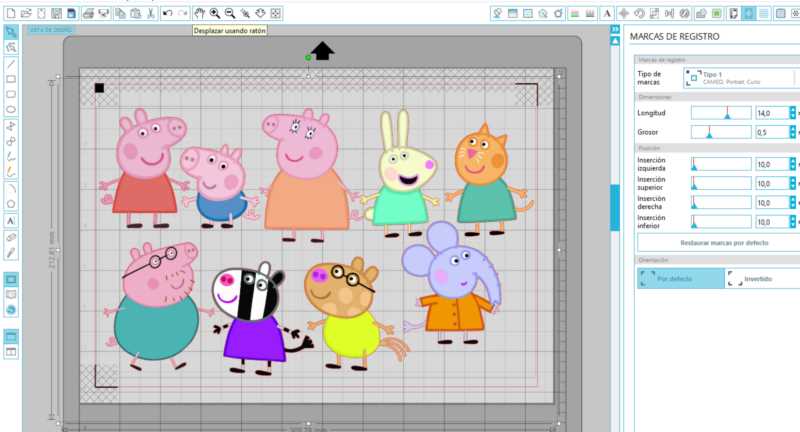The image size is (800, 432).
Task: Choose the zoom selection tool
Action: 245,13
